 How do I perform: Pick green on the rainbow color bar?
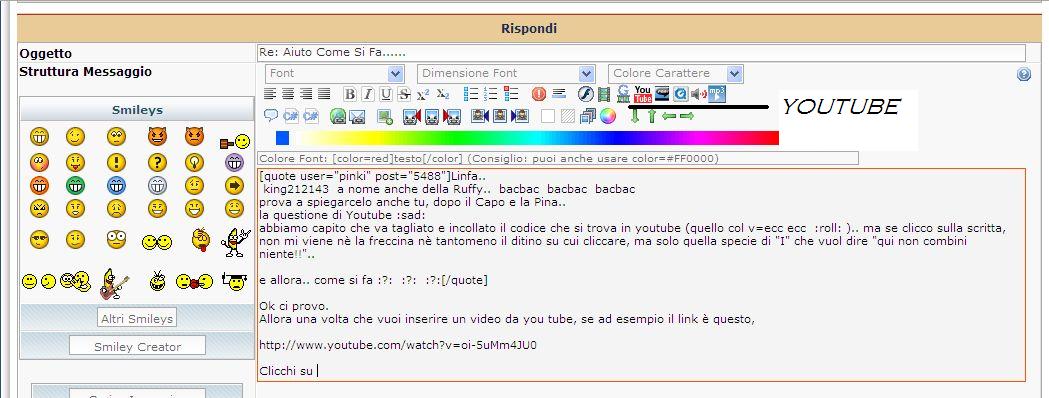pyautogui.click(x=458, y=138)
